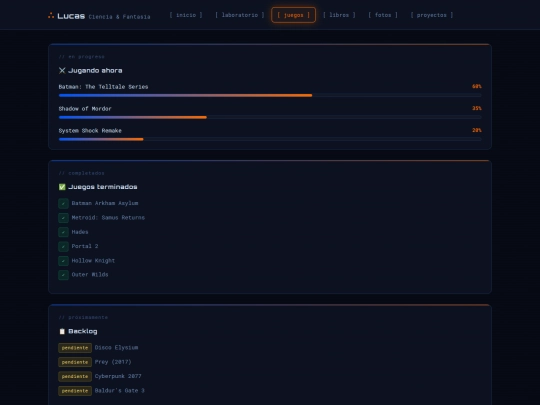Click crossed swords icon beside Jugando ahora
Screen dimensions: 540x405
point(62,71)
